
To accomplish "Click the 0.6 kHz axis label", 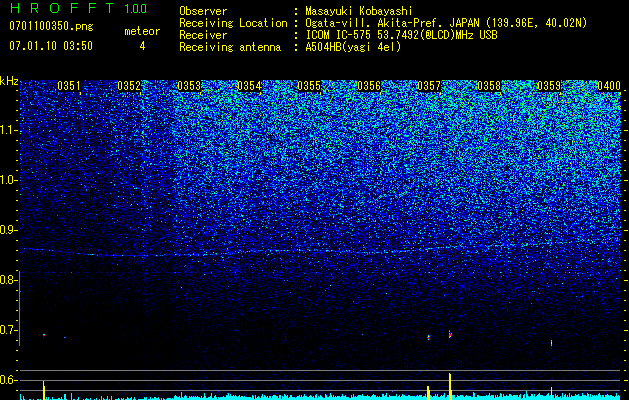I will tap(8, 380).
